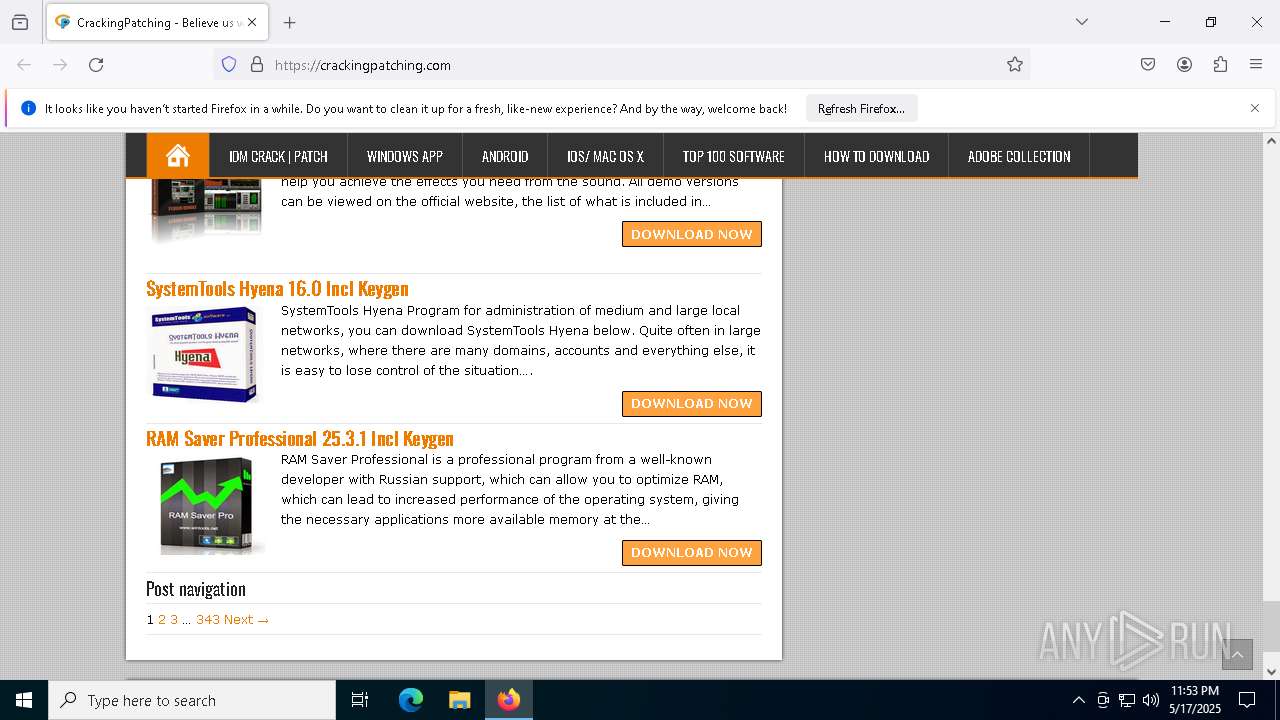Image resolution: width=1280 pixels, height=720 pixels.
Task: Open Adobe Collection menu
Action: 1019,157
